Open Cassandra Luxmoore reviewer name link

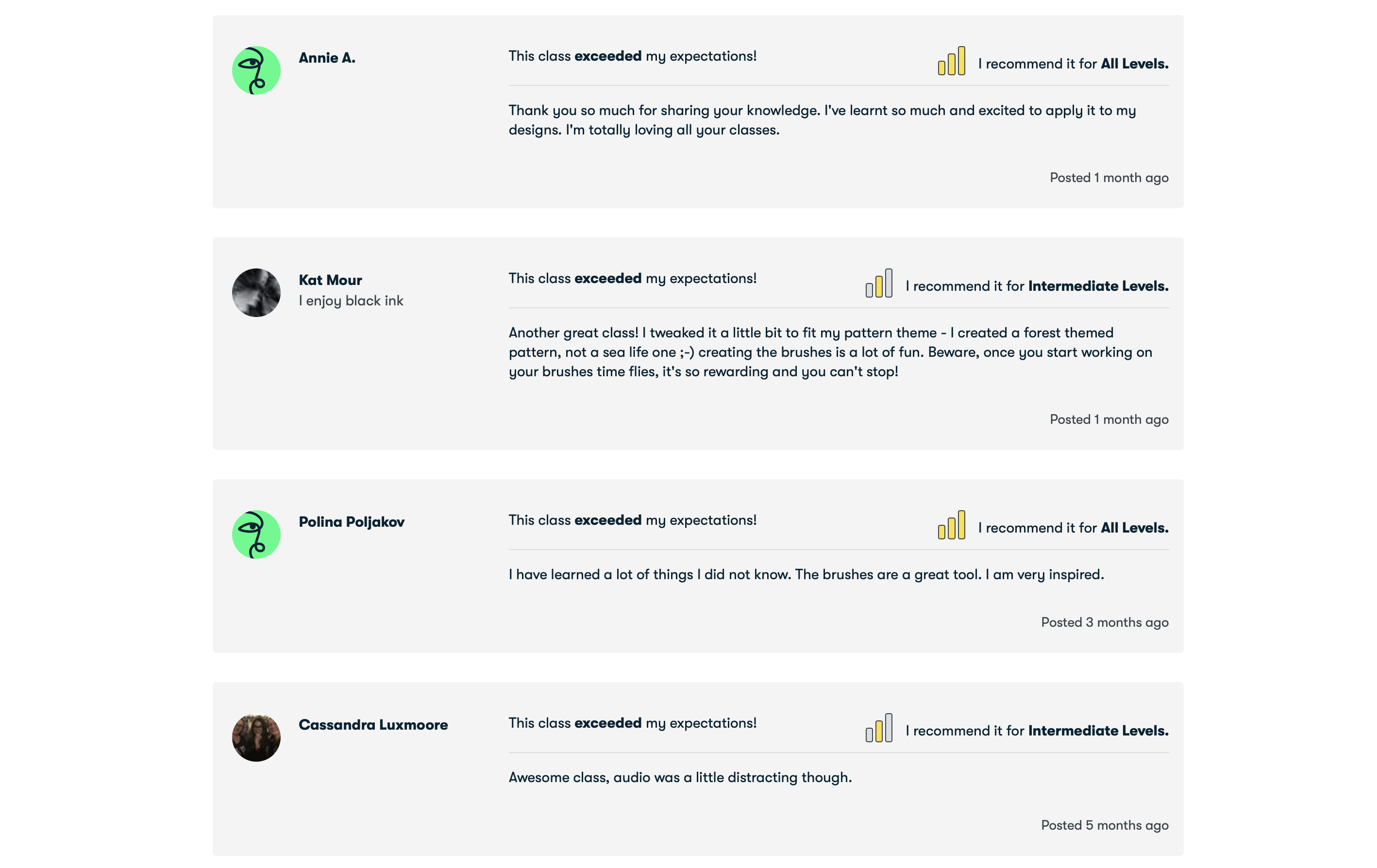[x=373, y=725]
